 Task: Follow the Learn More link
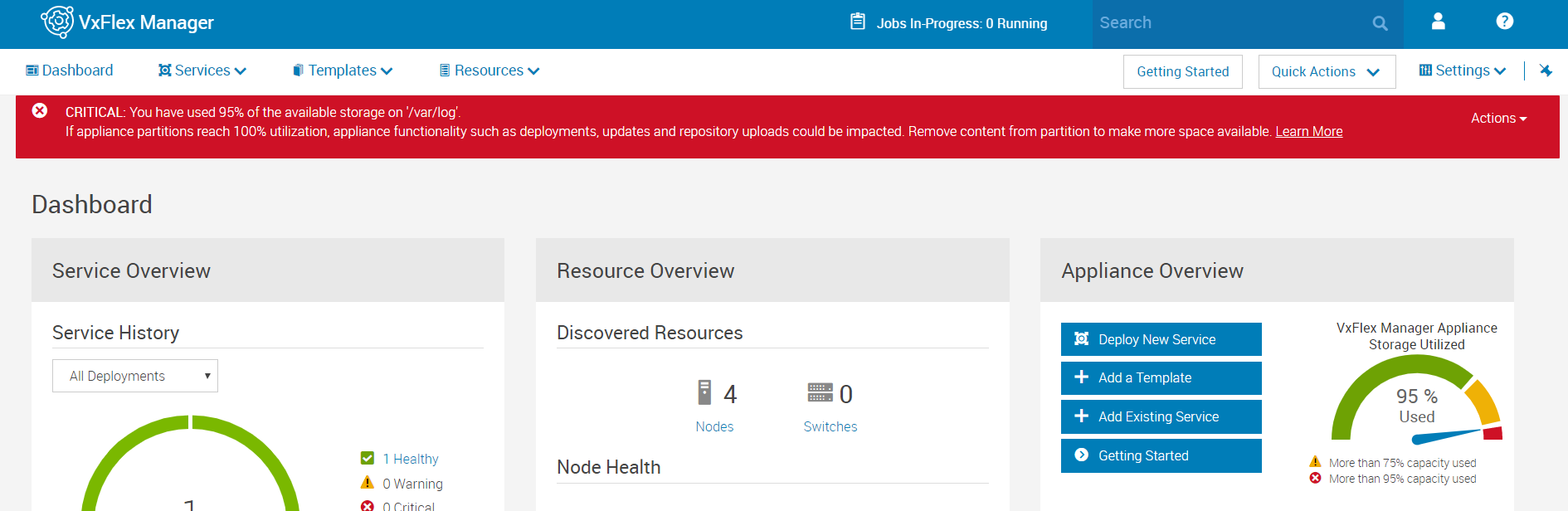pyautogui.click(x=1308, y=131)
